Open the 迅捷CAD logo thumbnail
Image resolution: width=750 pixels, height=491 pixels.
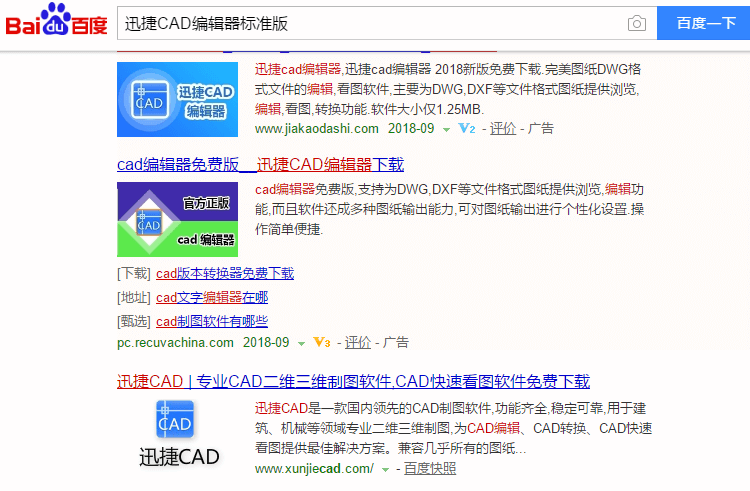click(x=178, y=434)
